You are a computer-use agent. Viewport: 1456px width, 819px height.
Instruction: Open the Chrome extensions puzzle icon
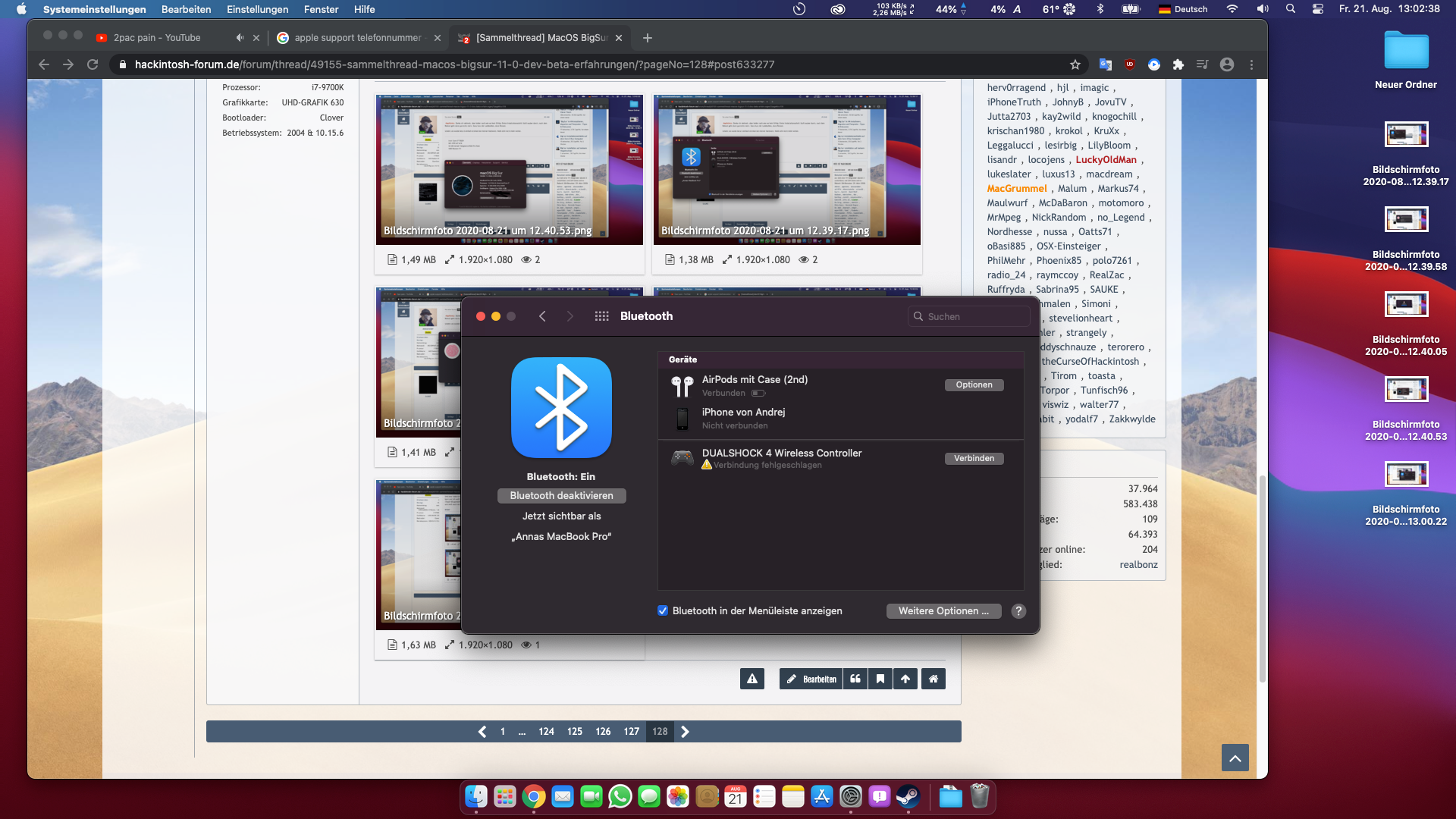coord(1178,64)
